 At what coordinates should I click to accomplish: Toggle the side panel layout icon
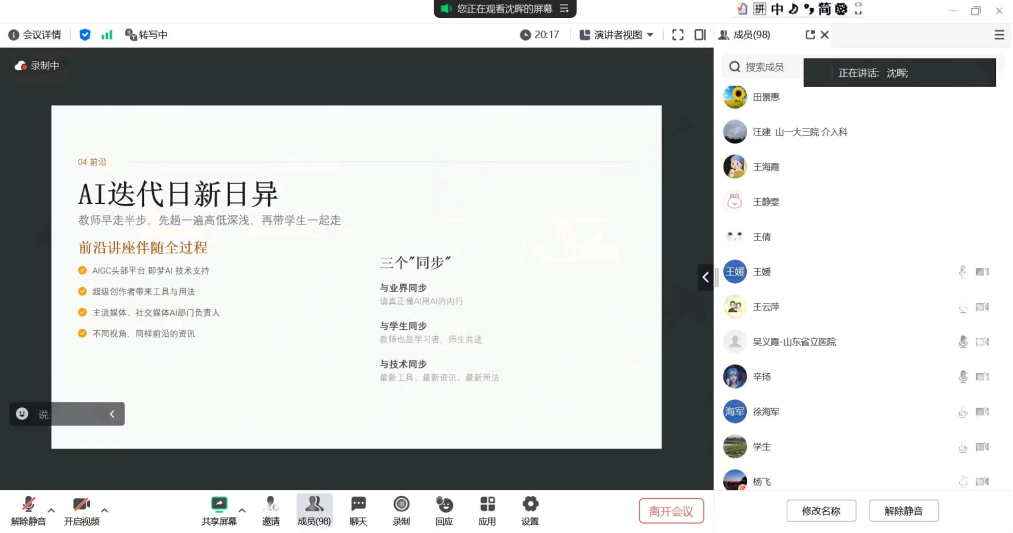point(700,35)
